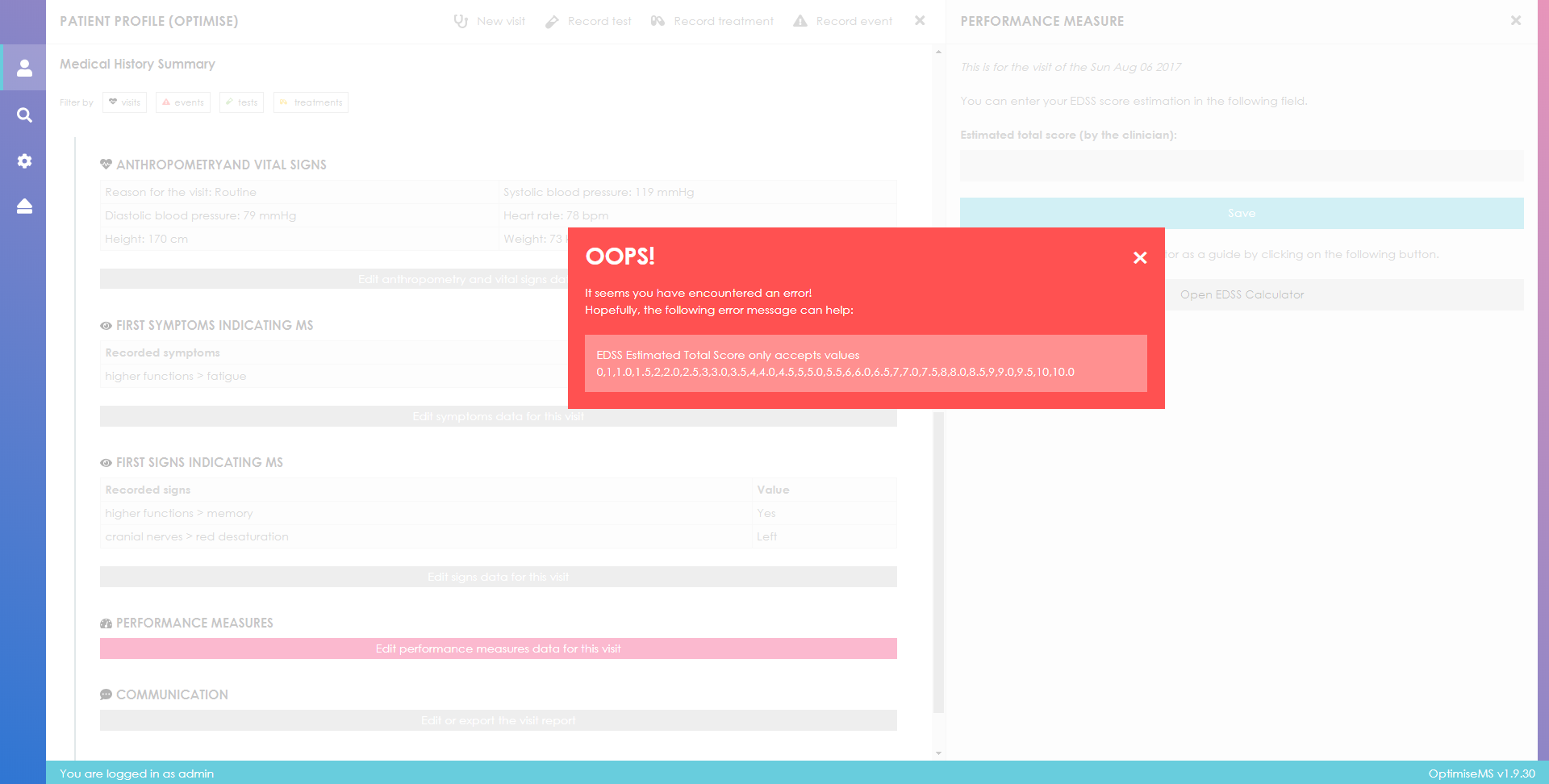Click Edit performance measures data button

[x=498, y=649]
